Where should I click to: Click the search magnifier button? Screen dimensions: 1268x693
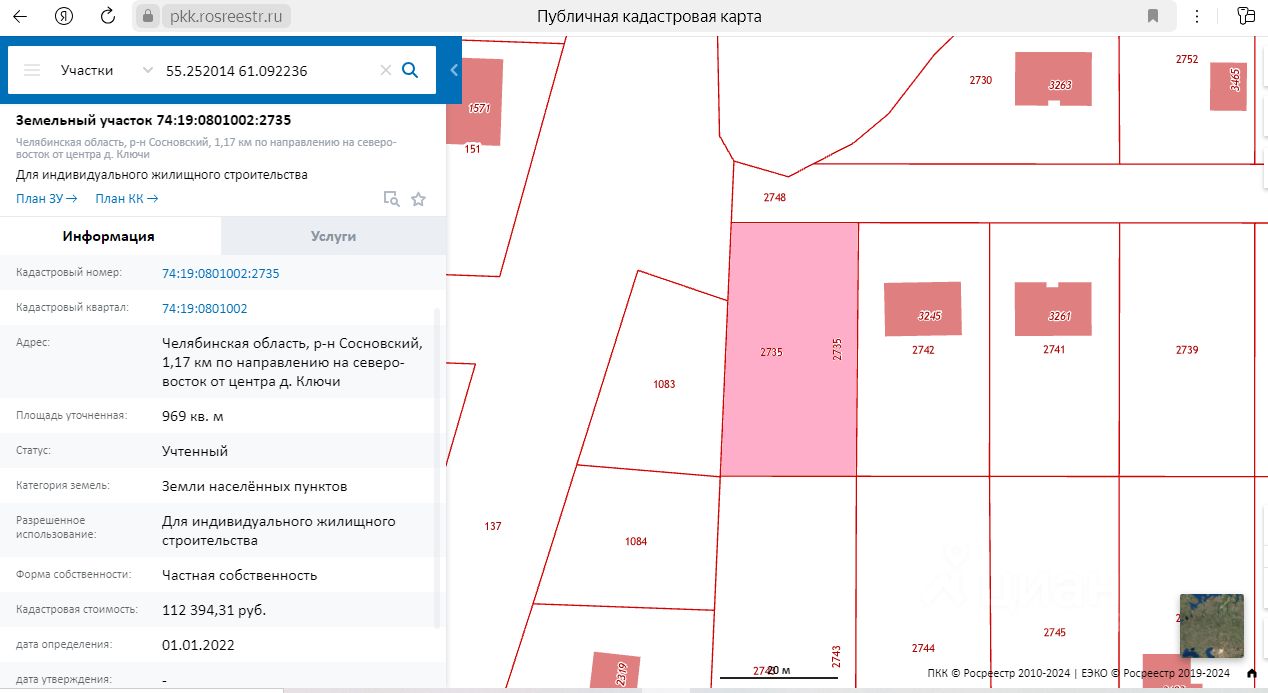(409, 70)
